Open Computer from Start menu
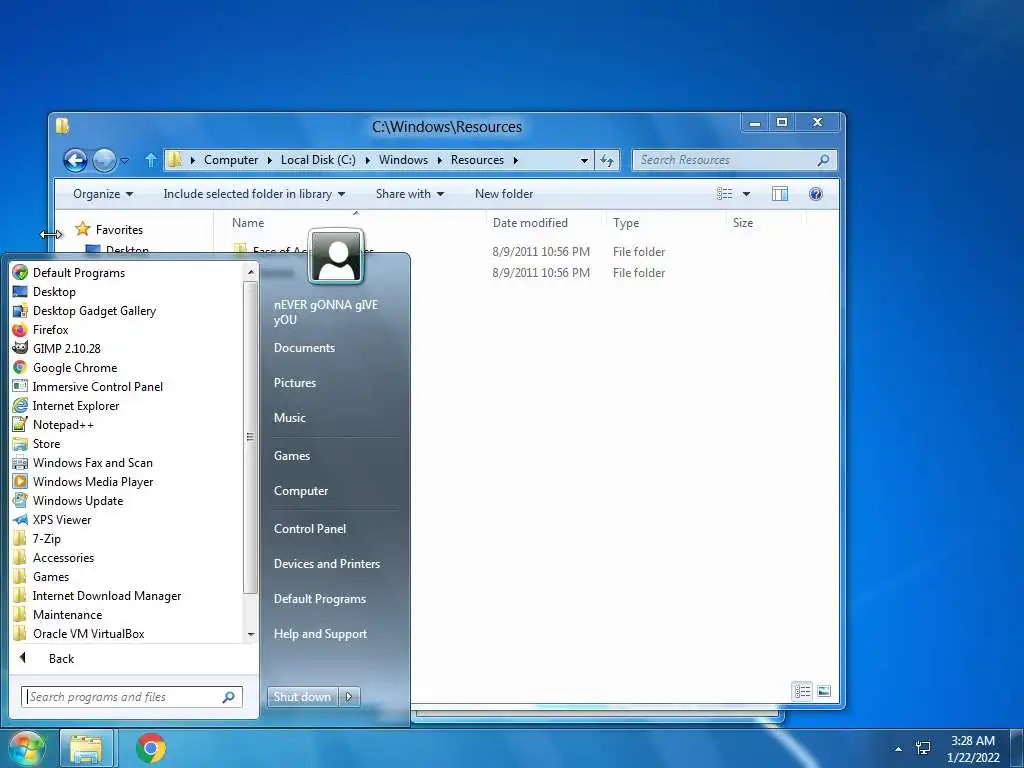The width and height of the screenshot is (1024, 768). click(301, 491)
